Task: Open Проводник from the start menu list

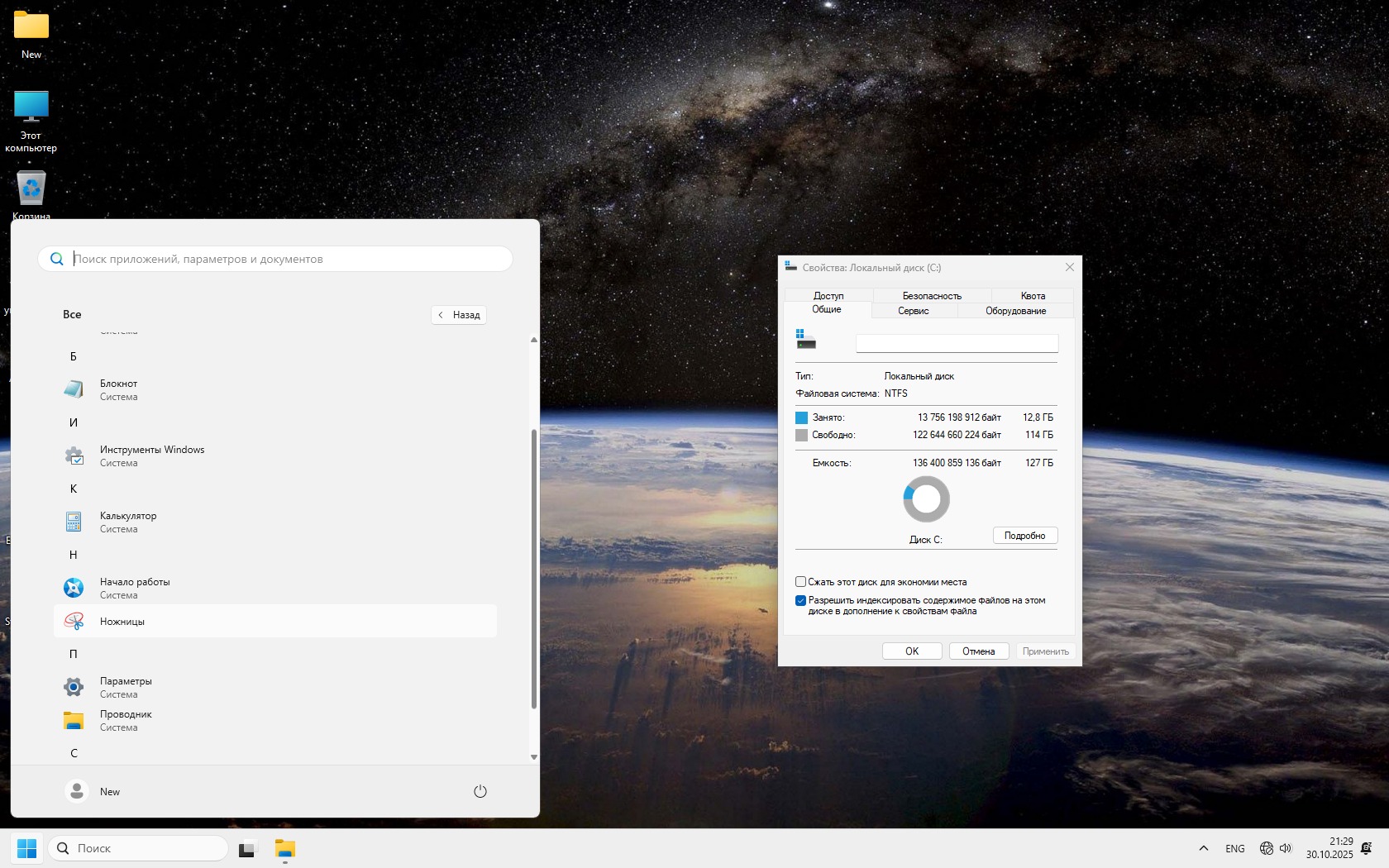Action: 126,720
